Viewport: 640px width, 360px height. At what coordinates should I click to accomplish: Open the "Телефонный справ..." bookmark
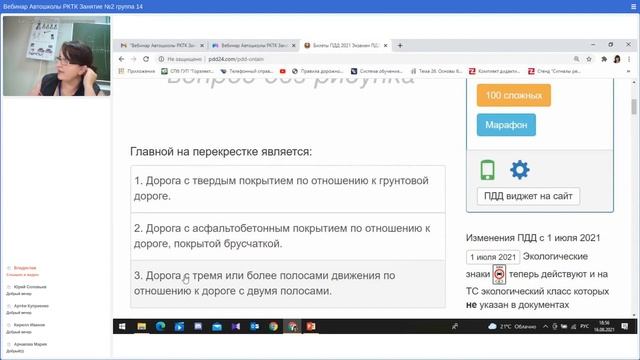(247, 71)
